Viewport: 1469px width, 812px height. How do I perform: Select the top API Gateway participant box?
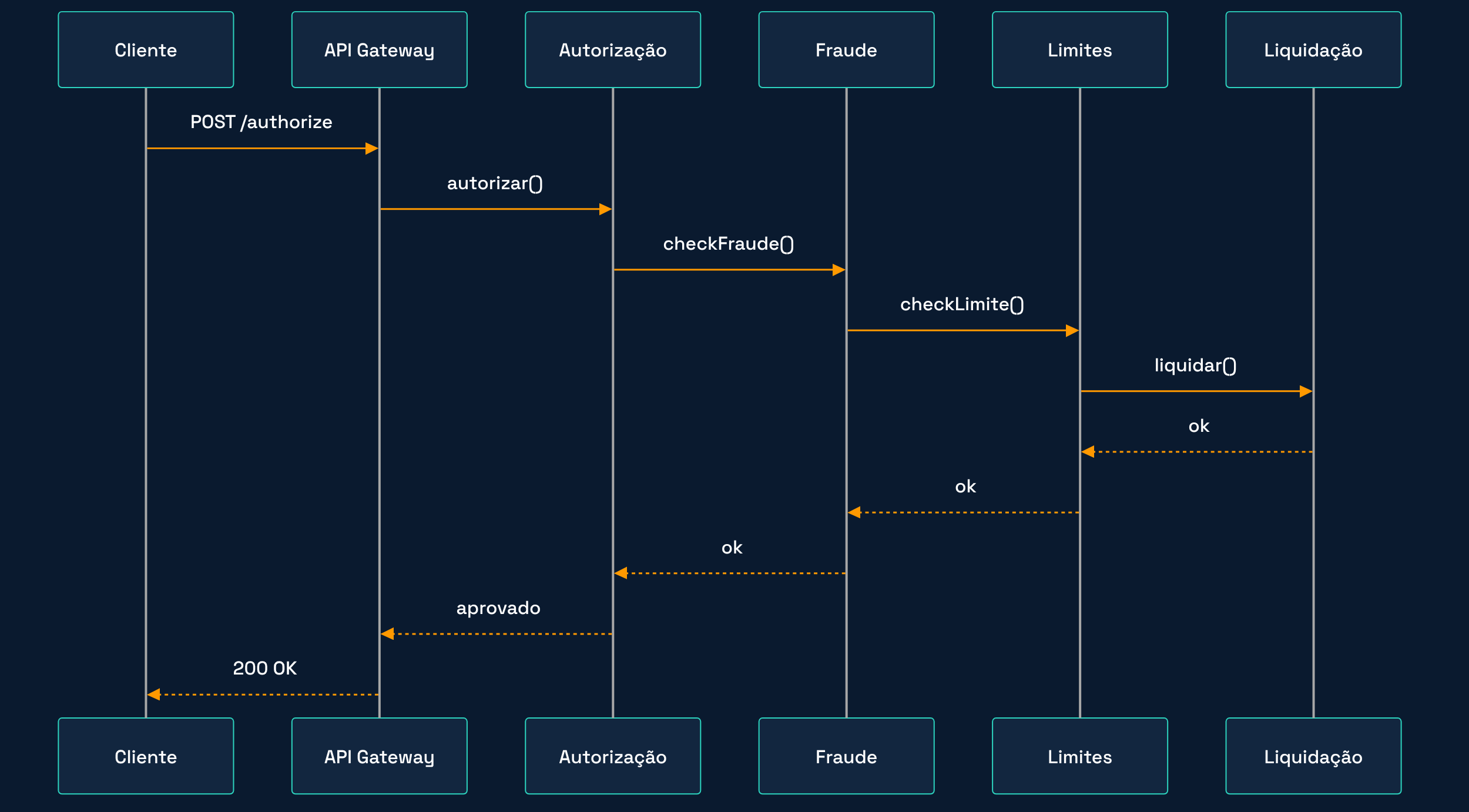380,50
